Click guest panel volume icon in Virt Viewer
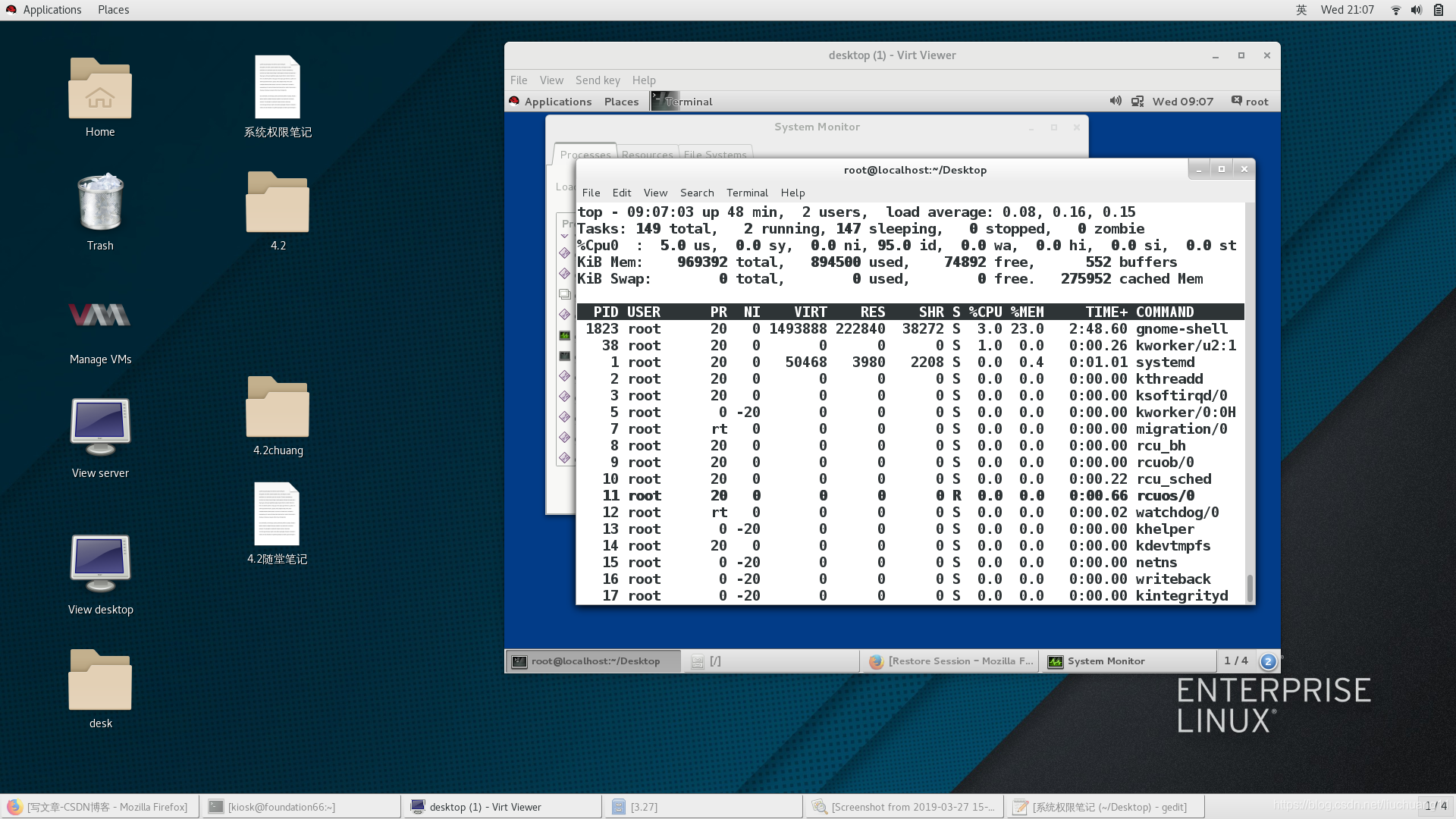The image size is (1456, 819). [x=1116, y=101]
